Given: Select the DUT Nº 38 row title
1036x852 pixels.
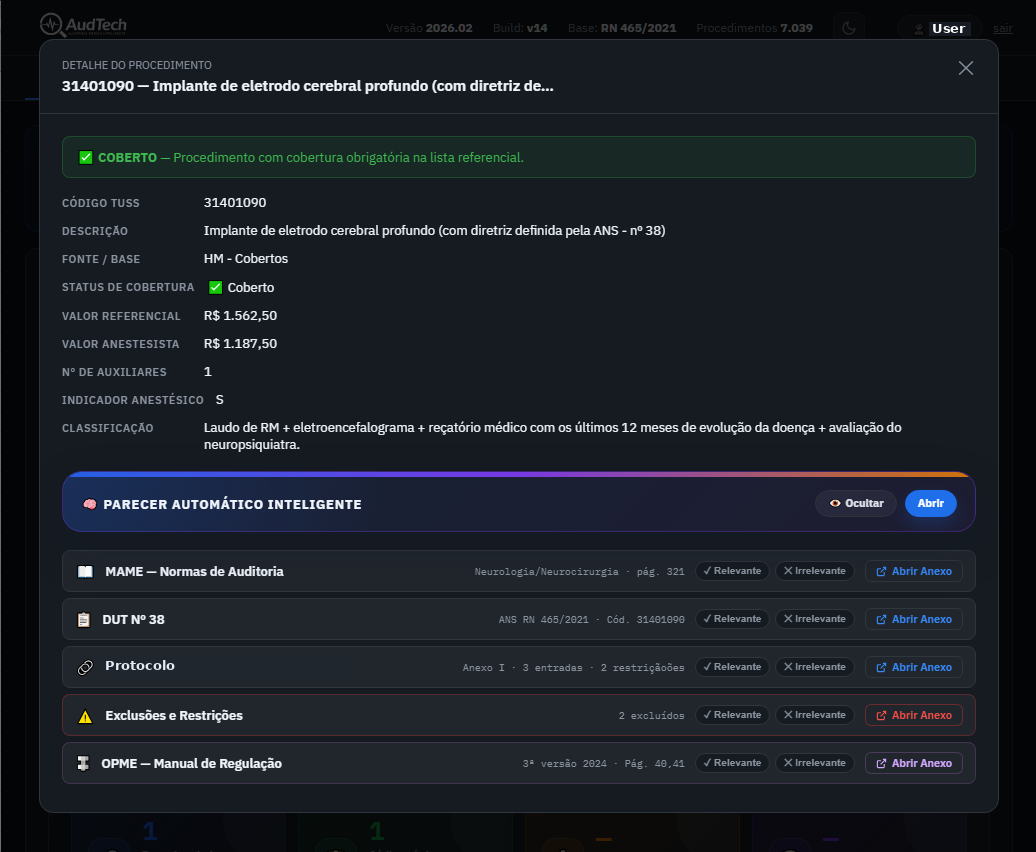Looking at the screenshot, I should (133, 620).
